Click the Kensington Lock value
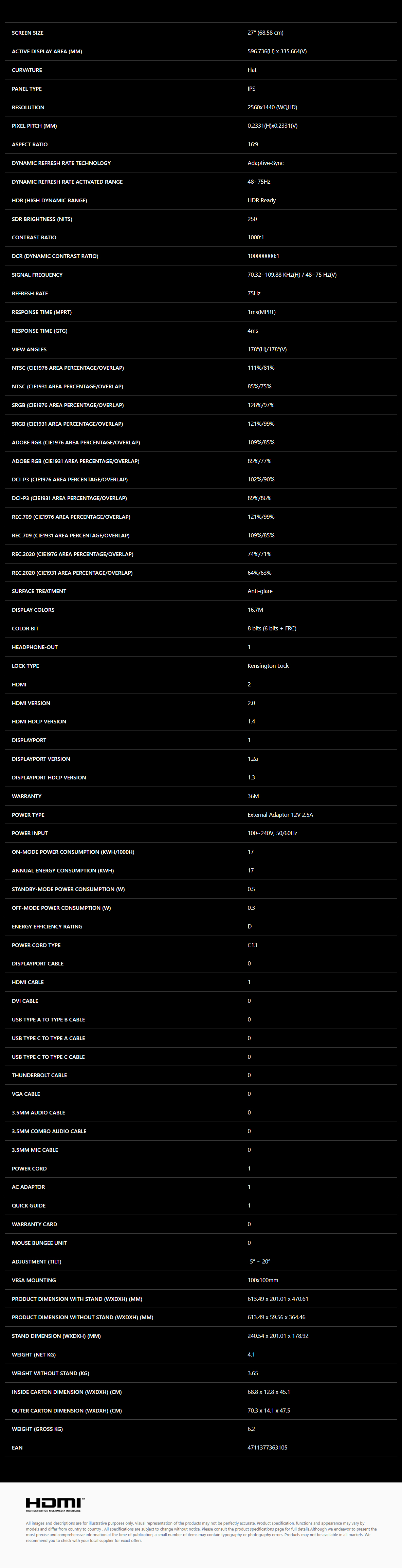This screenshot has width=402, height=1568. [268, 666]
